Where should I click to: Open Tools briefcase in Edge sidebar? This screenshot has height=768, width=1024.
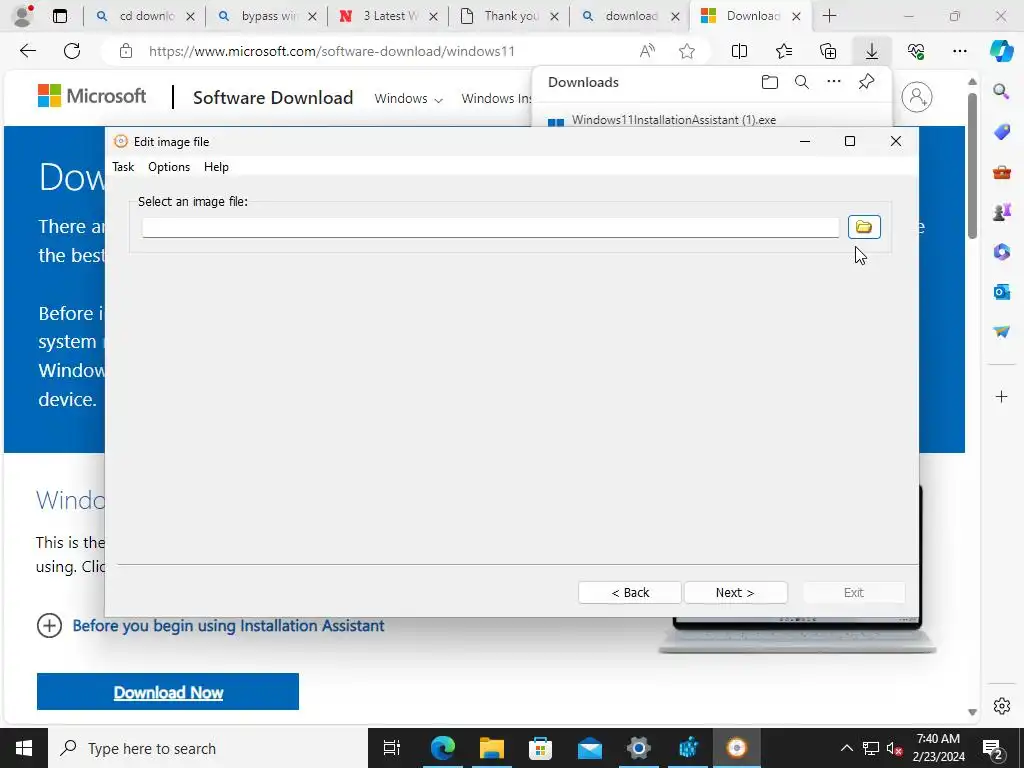coord(1001,172)
